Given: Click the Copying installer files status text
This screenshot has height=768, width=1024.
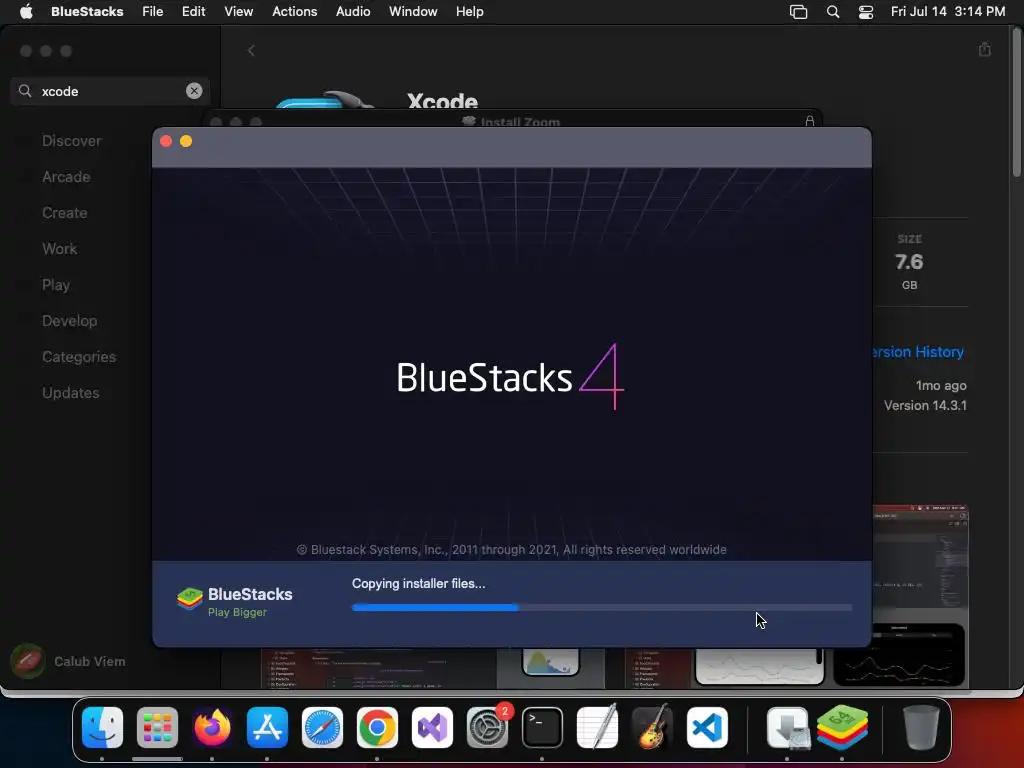Looking at the screenshot, I should (419, 584).
